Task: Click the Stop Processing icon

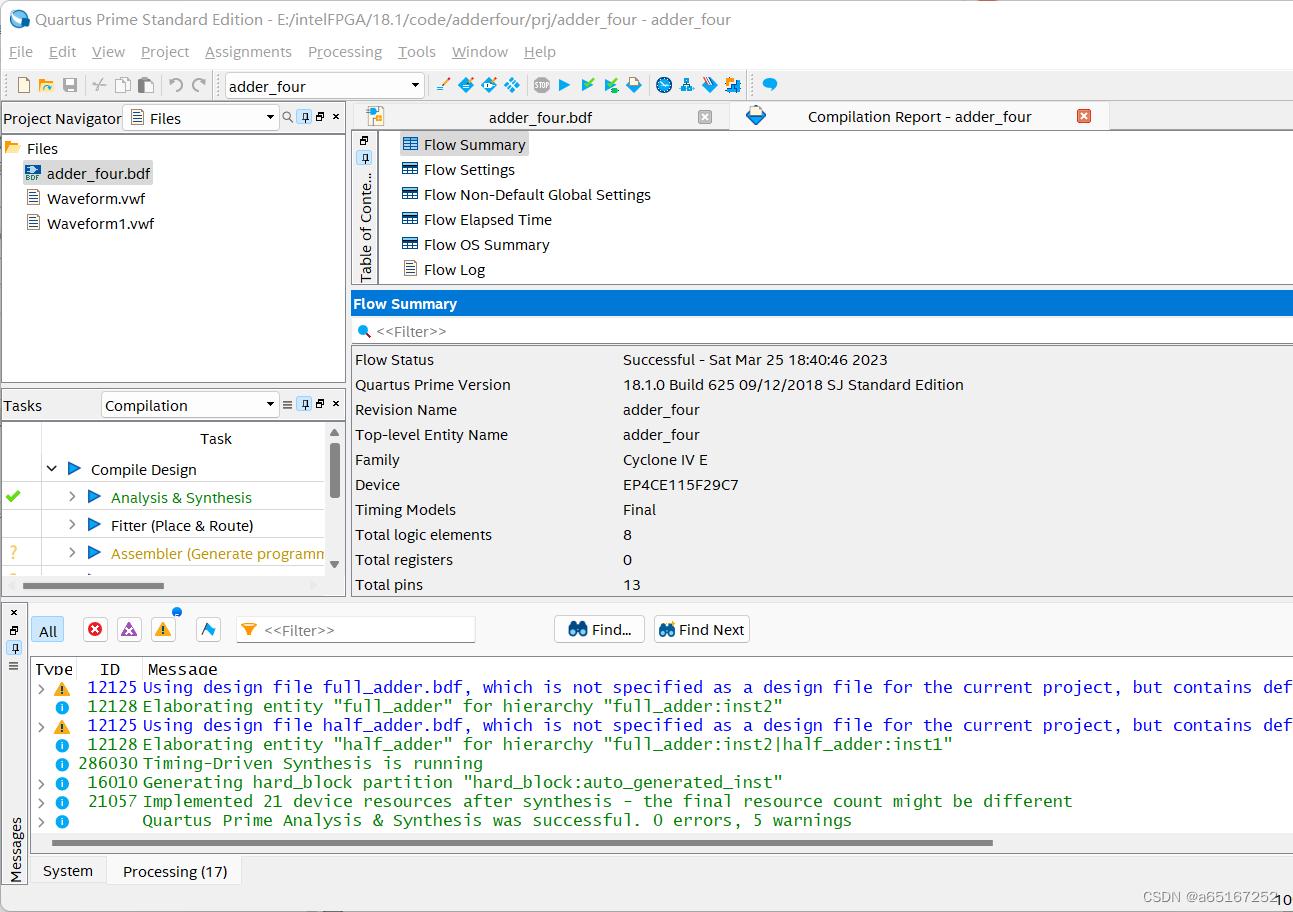Action: point(541,85)
